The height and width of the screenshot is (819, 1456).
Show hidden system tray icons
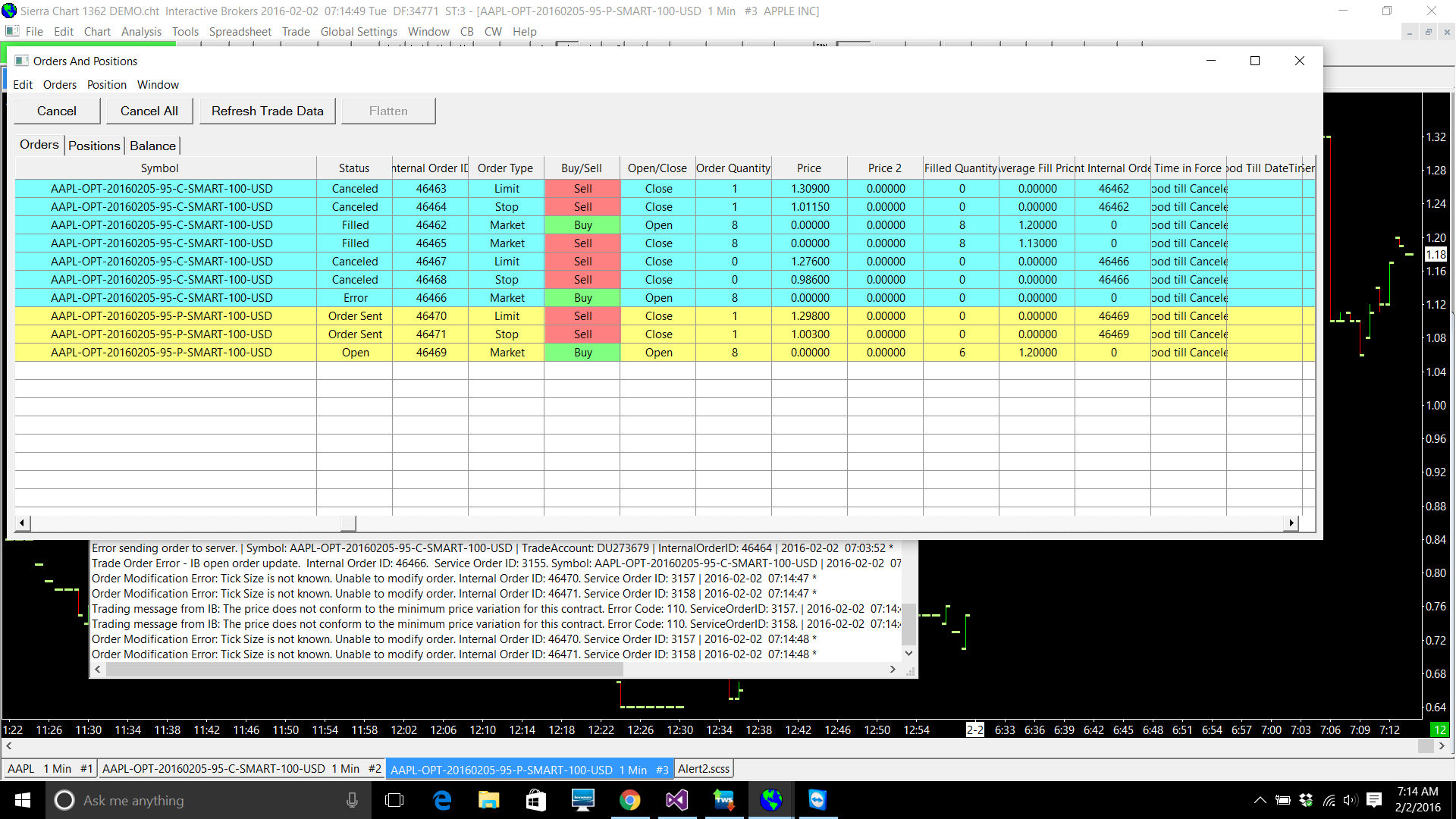tap(1260, 800)
